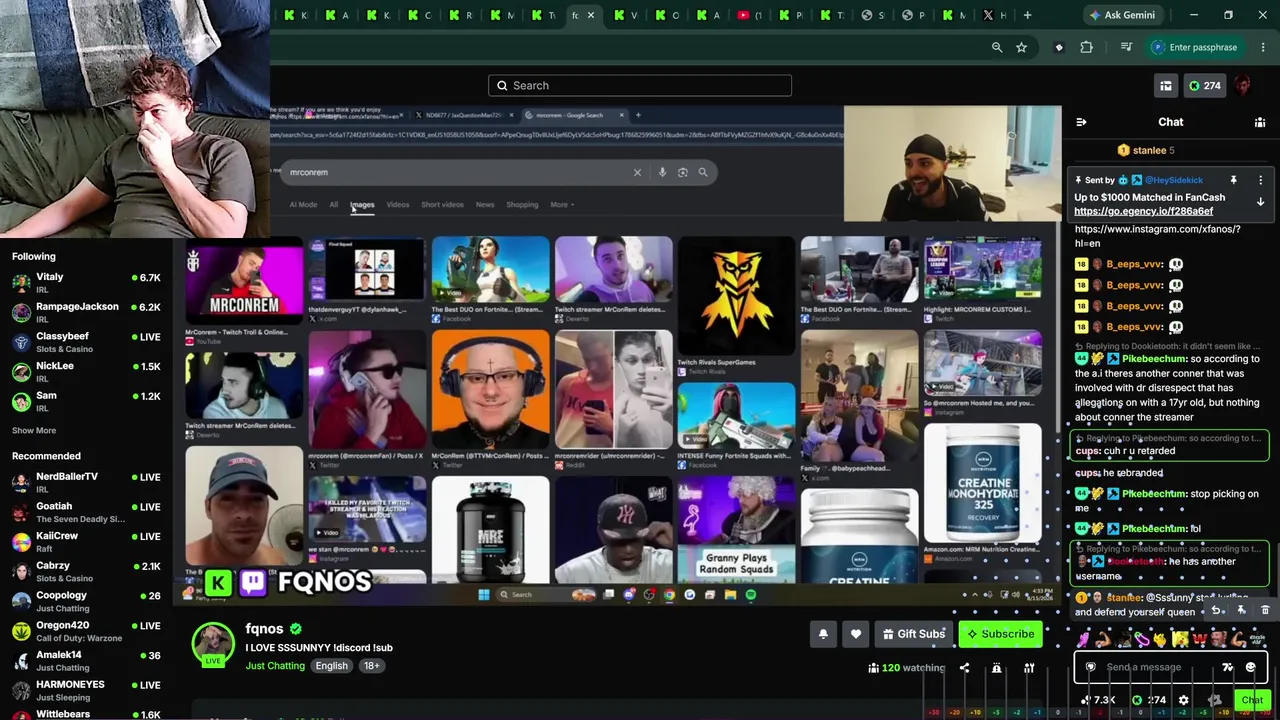Image resolution: width=1280 pixels, height=720 pixels.
Task: Open Goatiah's recommended channel
Action: pyautogui.click(x=86, y=512)
